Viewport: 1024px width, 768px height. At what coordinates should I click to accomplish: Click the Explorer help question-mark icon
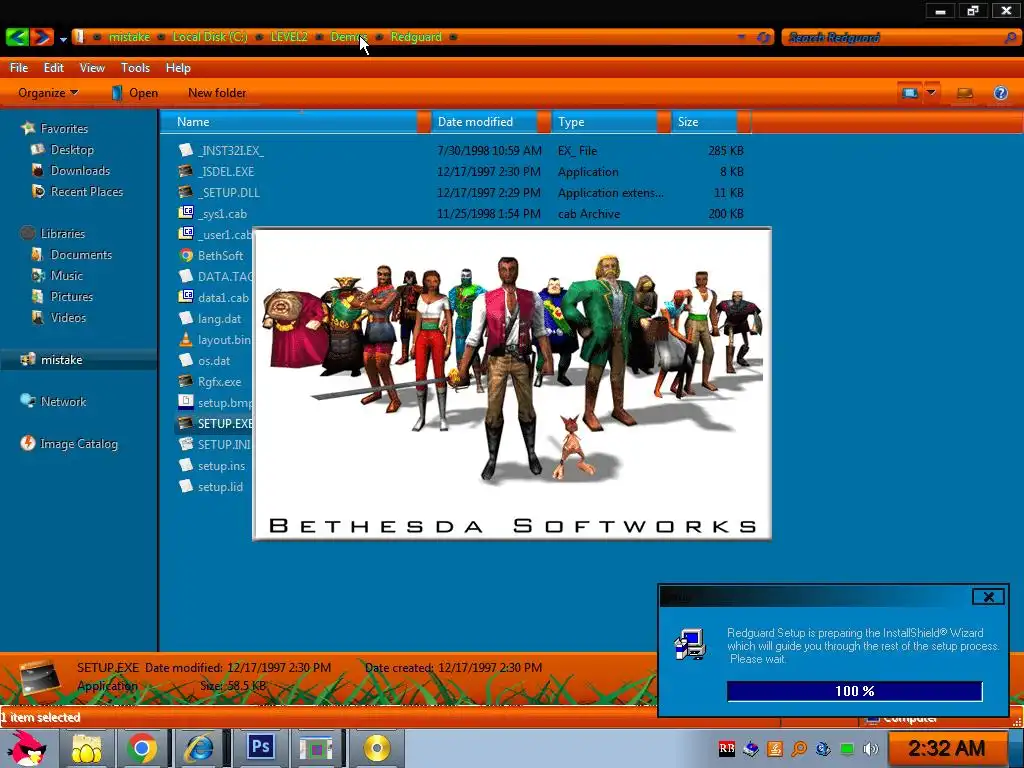click(1000, 93)
